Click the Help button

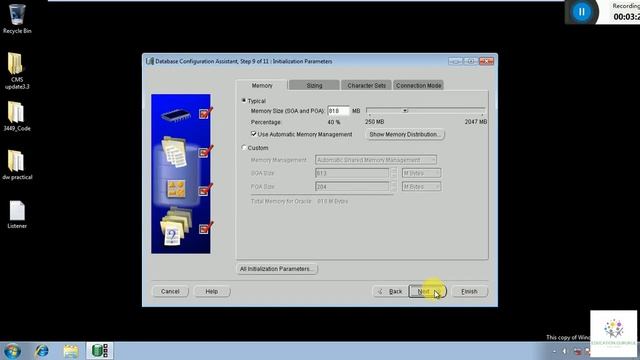[x=211, y=291]
